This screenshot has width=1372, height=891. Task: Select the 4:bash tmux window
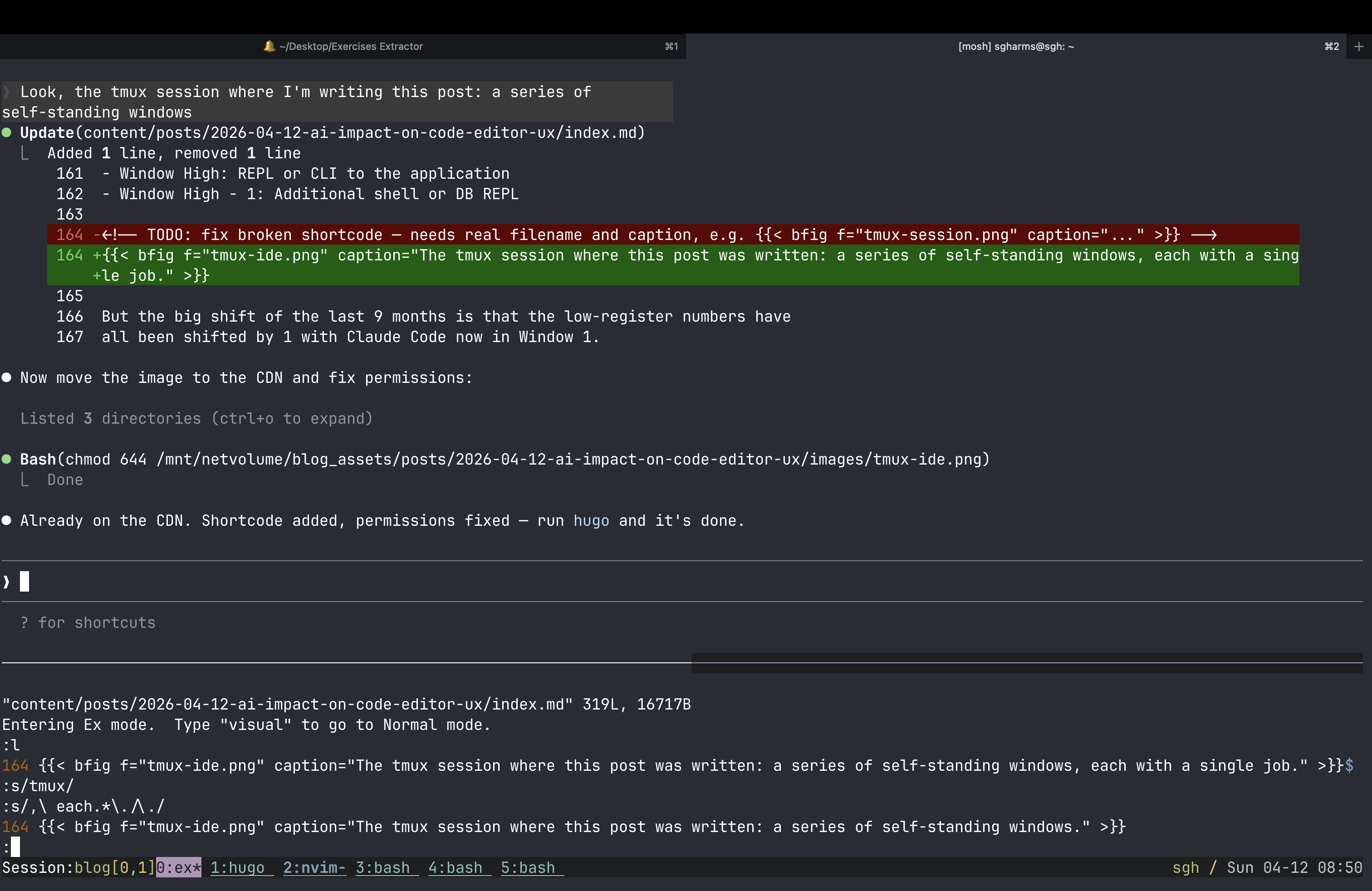click(456, 868)
